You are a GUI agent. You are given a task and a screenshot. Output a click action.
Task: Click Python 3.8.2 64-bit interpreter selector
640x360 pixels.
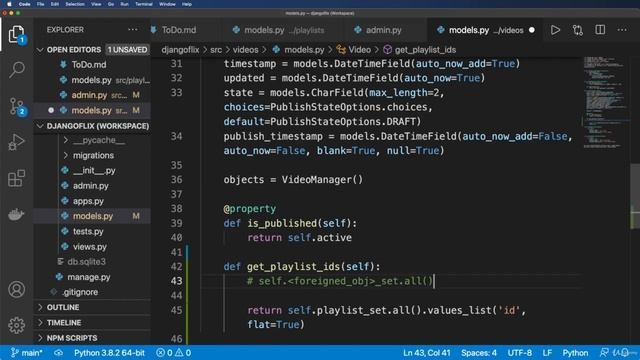109,353
